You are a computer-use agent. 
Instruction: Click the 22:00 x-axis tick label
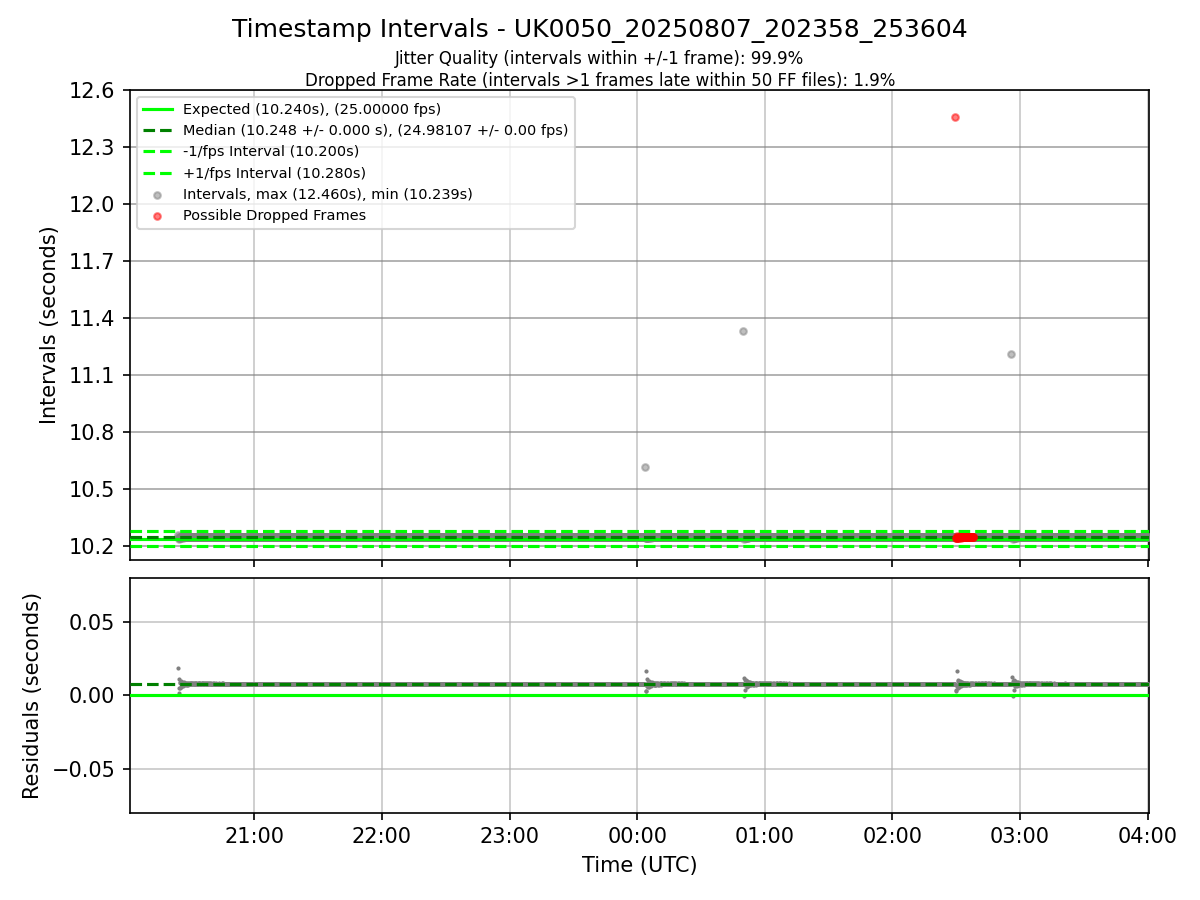tap(382, 835)
